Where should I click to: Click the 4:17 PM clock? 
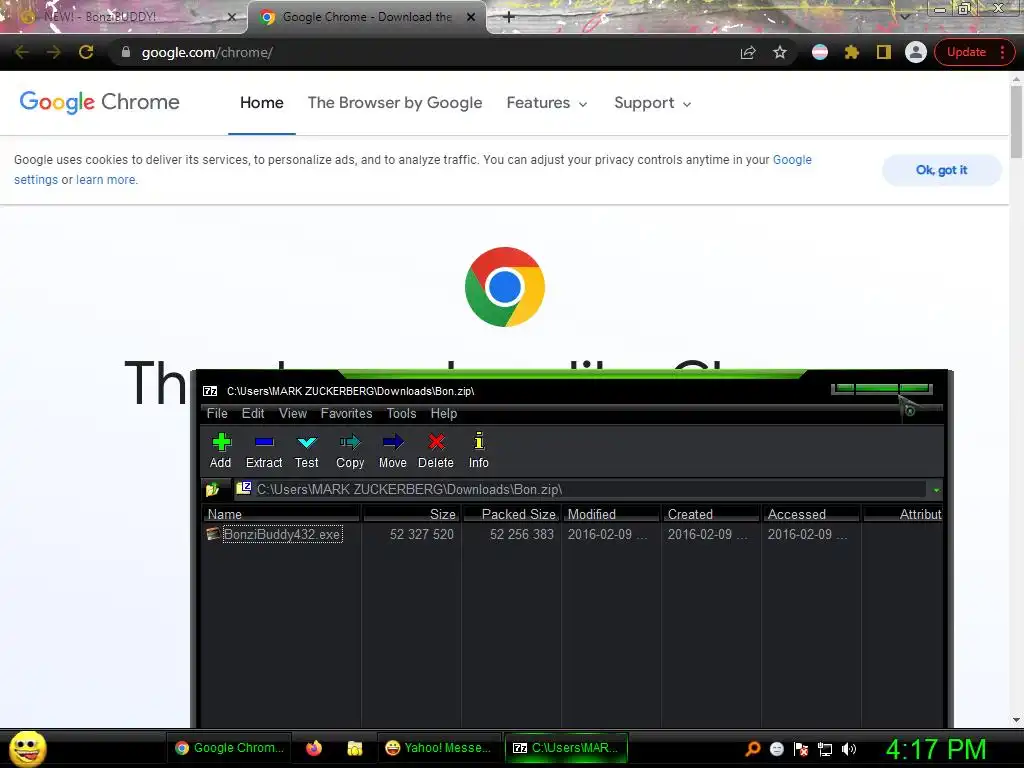[936, 748]
